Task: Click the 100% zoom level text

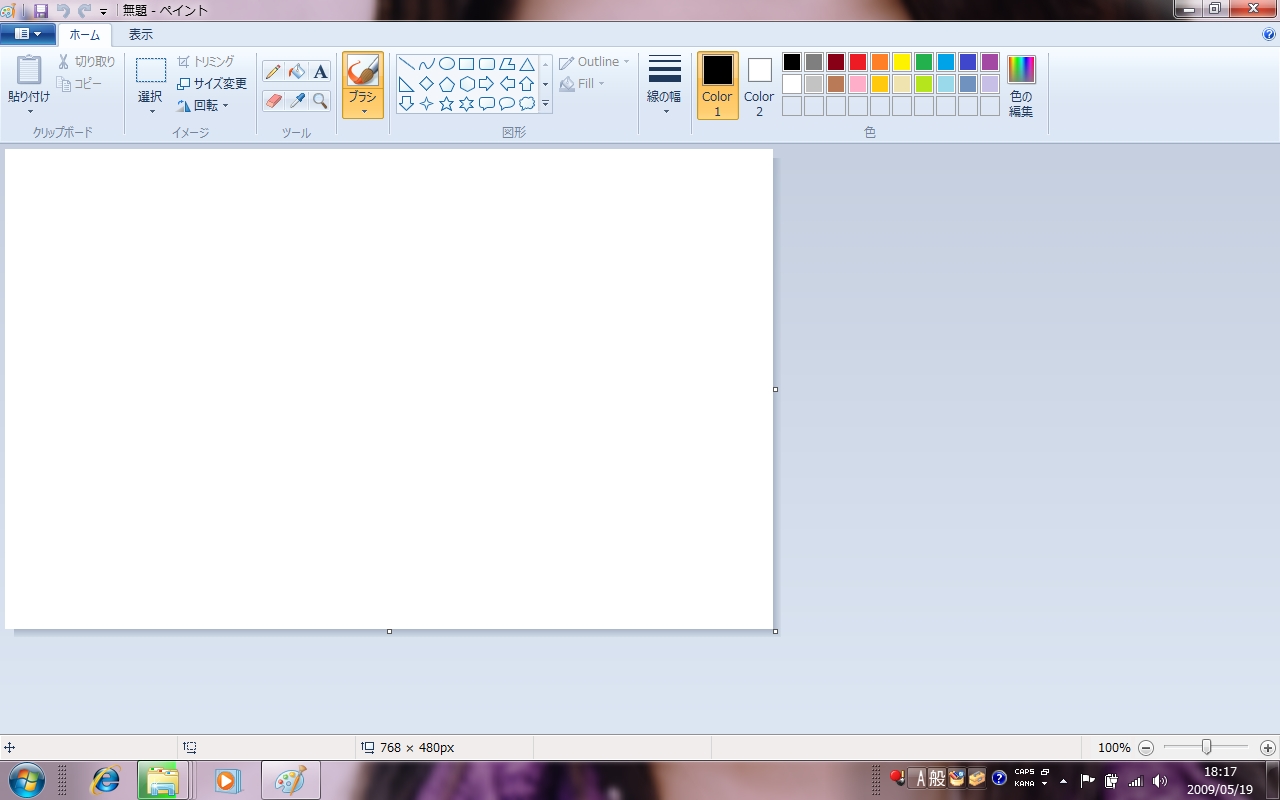Action: [x=1114, y=748]
